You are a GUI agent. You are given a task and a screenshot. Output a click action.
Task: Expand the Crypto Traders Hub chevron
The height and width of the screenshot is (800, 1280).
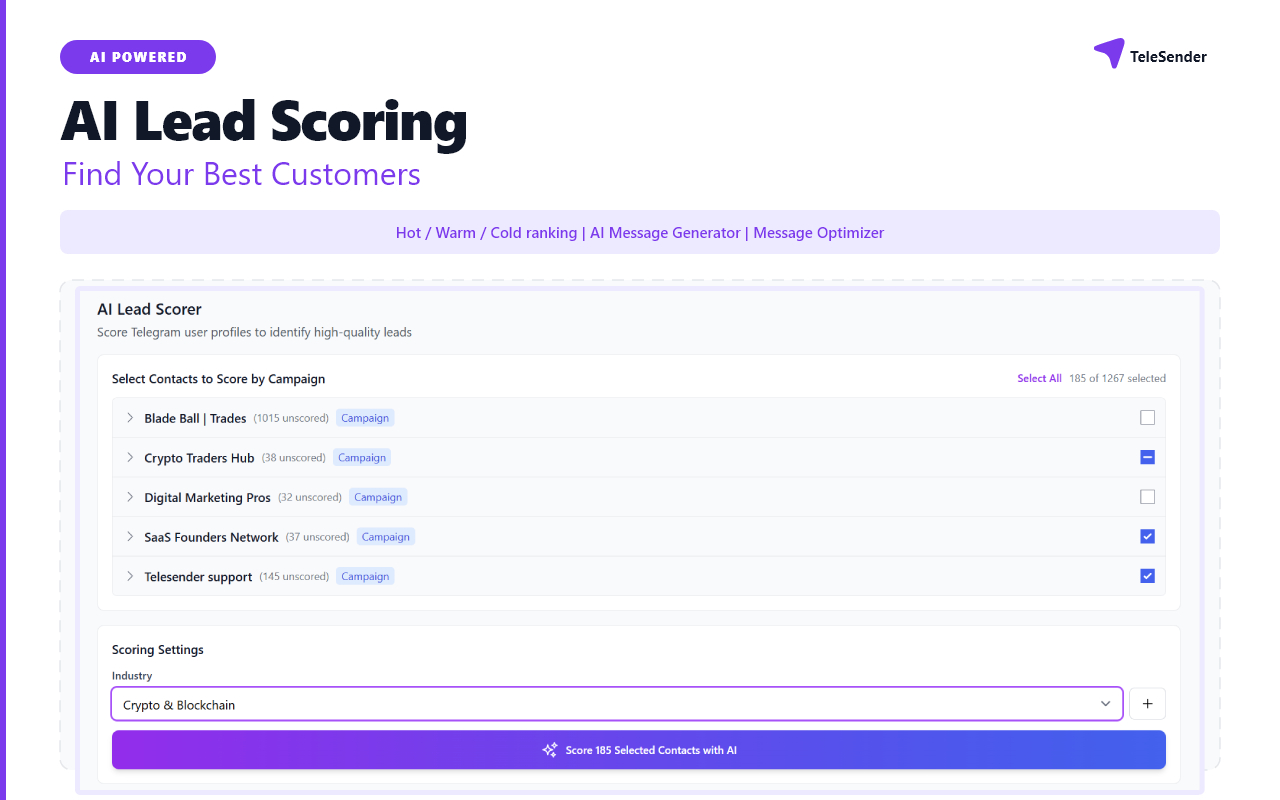130,457
